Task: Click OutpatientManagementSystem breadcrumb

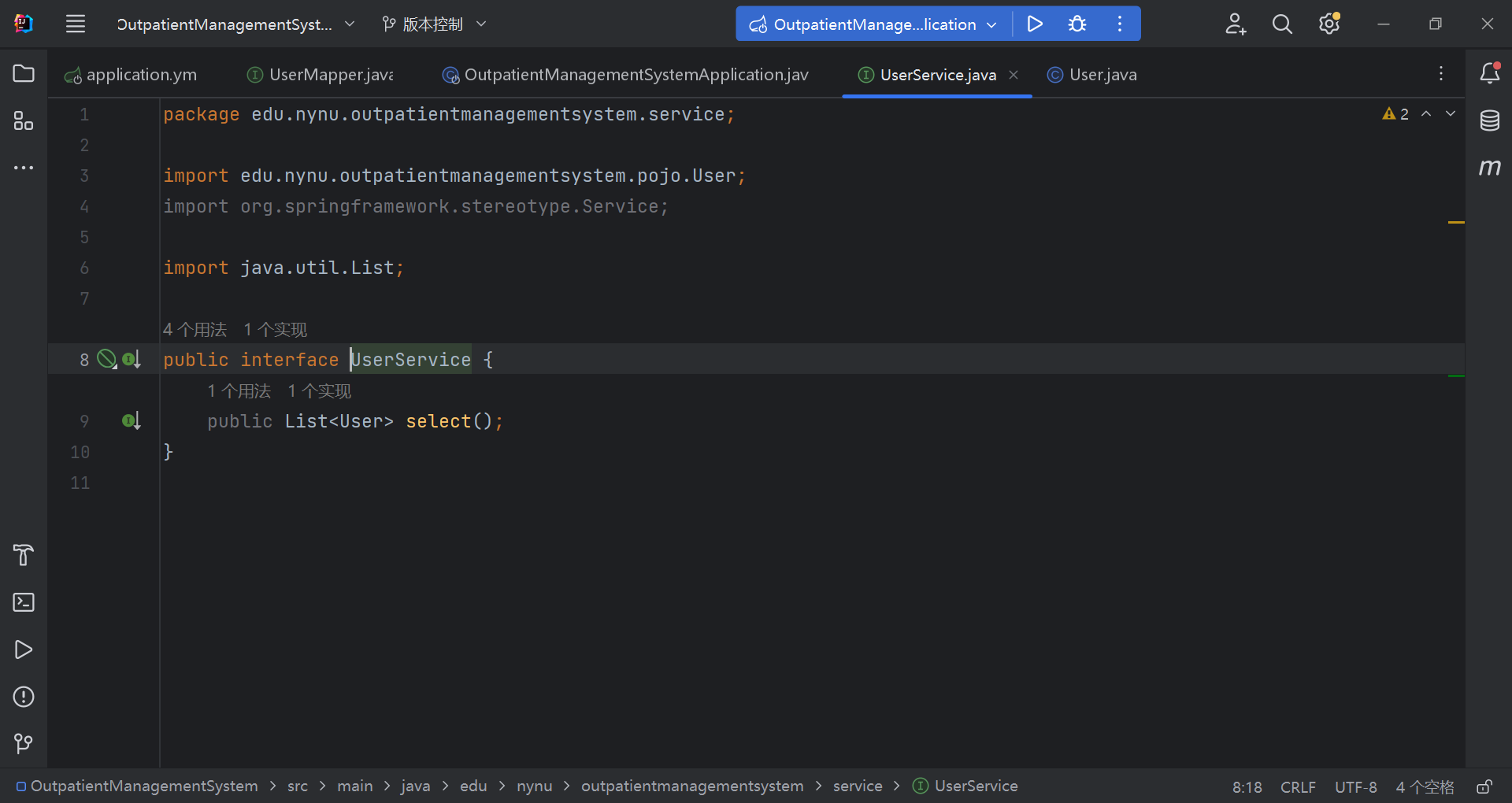Action: tap(138, 786)
